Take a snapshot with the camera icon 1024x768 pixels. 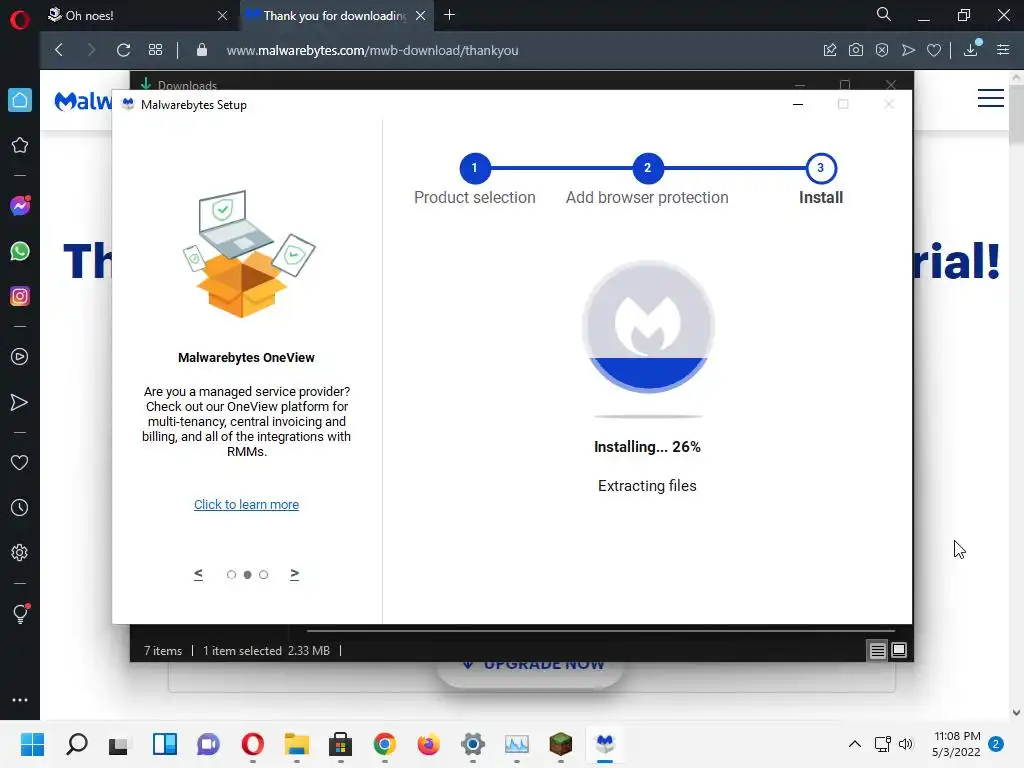(856, 50)
